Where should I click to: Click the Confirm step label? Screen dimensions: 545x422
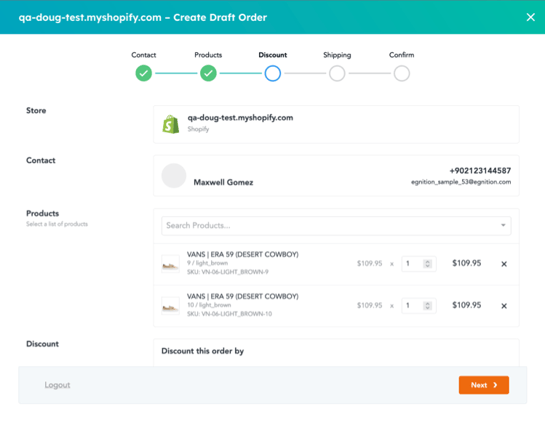tap(401, 55)
